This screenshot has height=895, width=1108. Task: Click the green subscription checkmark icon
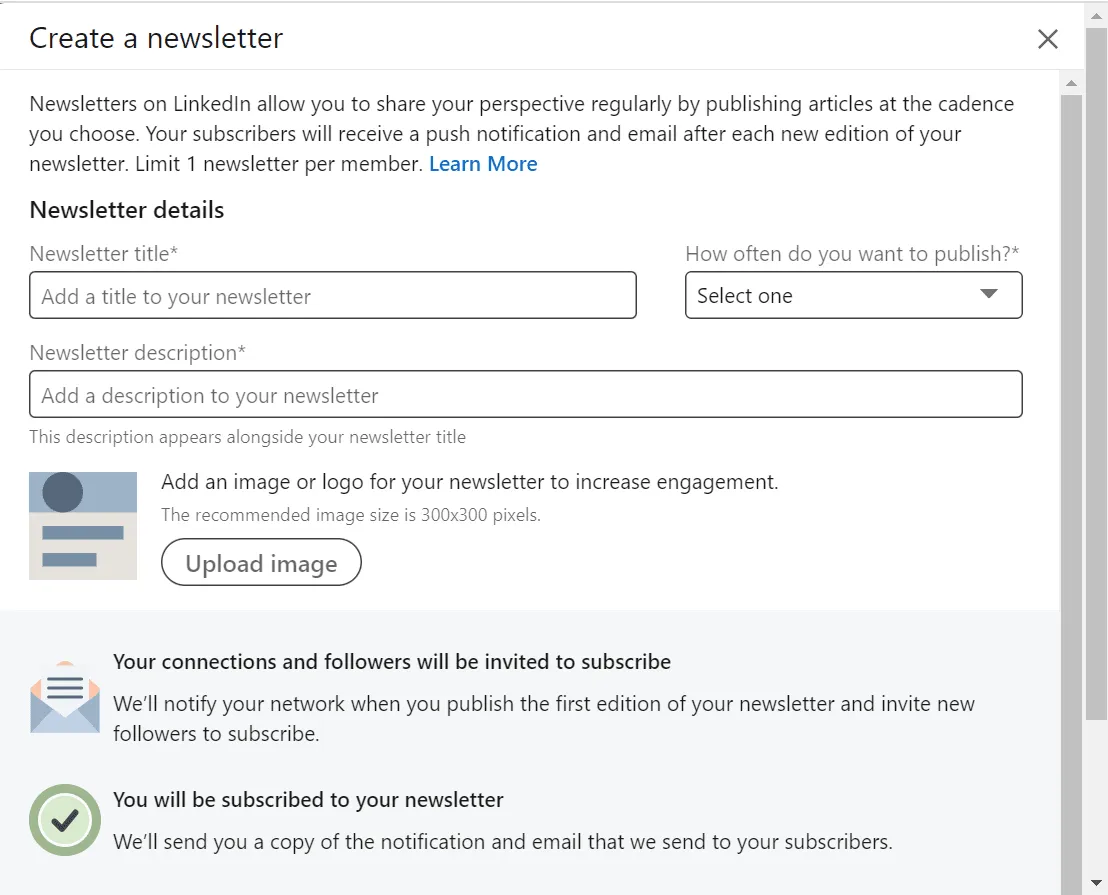64,819
